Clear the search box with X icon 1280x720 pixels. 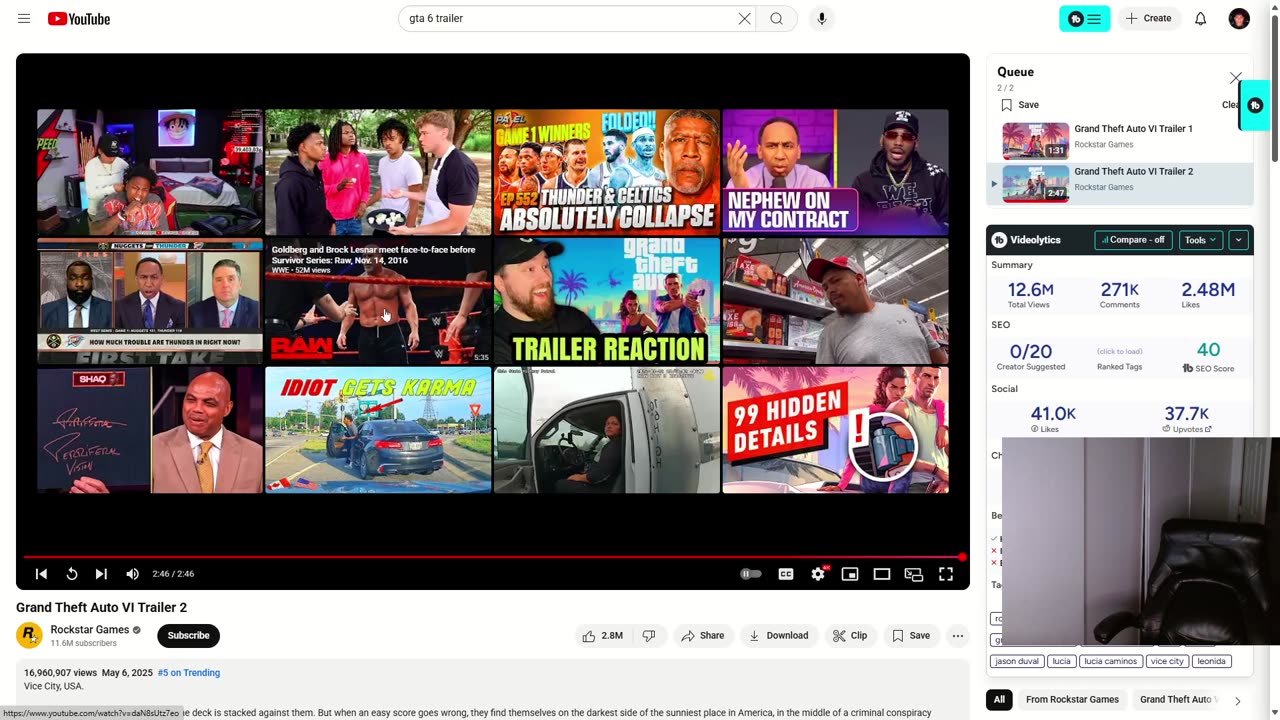[744, 19]
